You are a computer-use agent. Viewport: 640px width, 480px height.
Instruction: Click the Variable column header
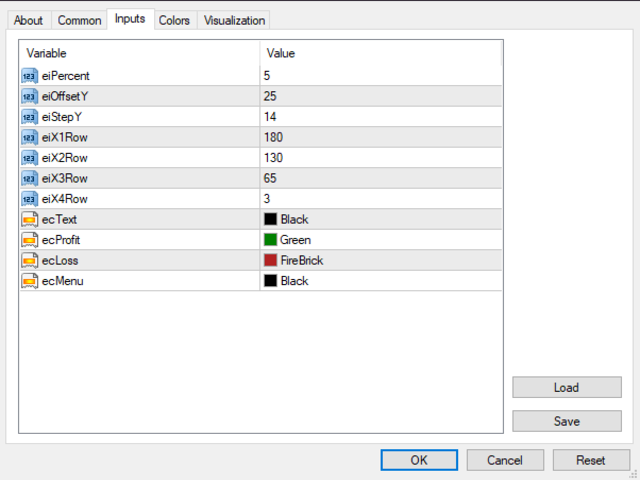pyautogui.click(x=140, y=53)
